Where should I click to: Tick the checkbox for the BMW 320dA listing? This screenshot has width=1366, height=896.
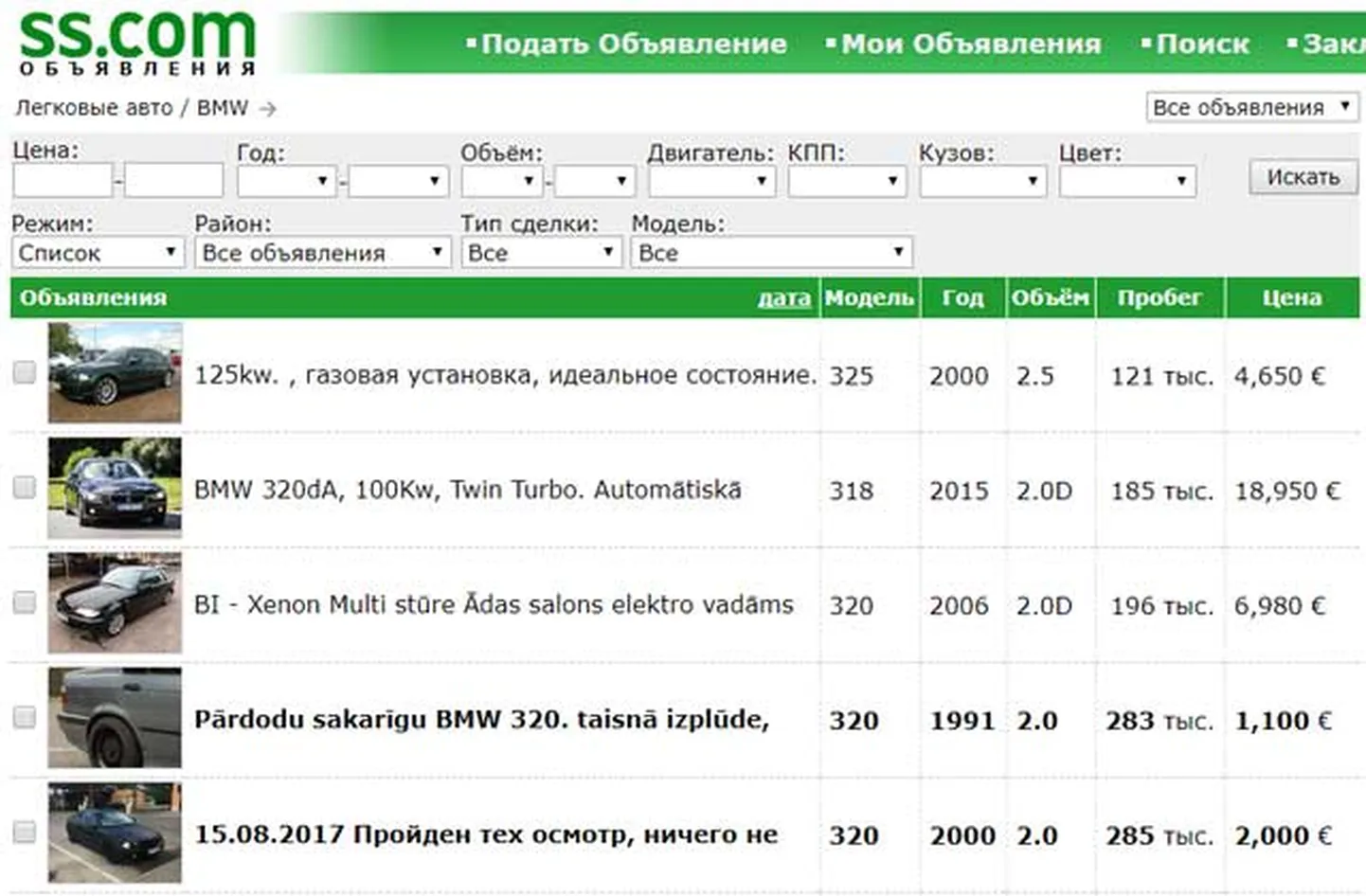pyautogui.click(x=25, y=487)
